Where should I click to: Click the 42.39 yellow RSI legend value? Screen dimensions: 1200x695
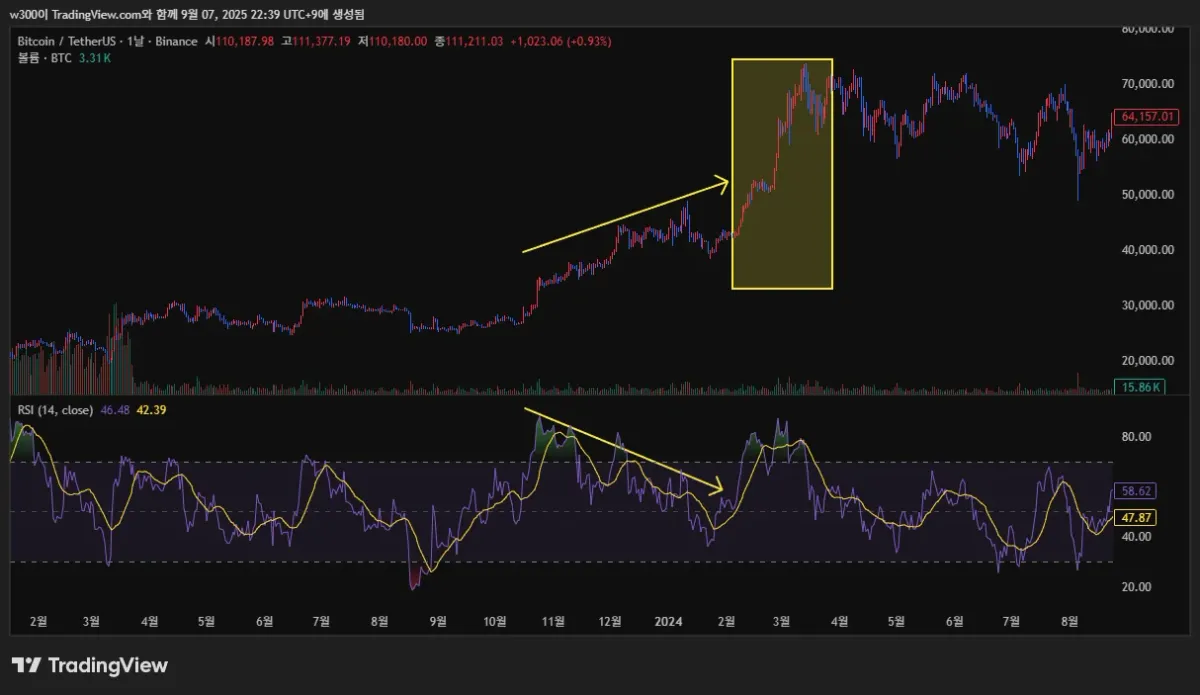tap(151, 410)
